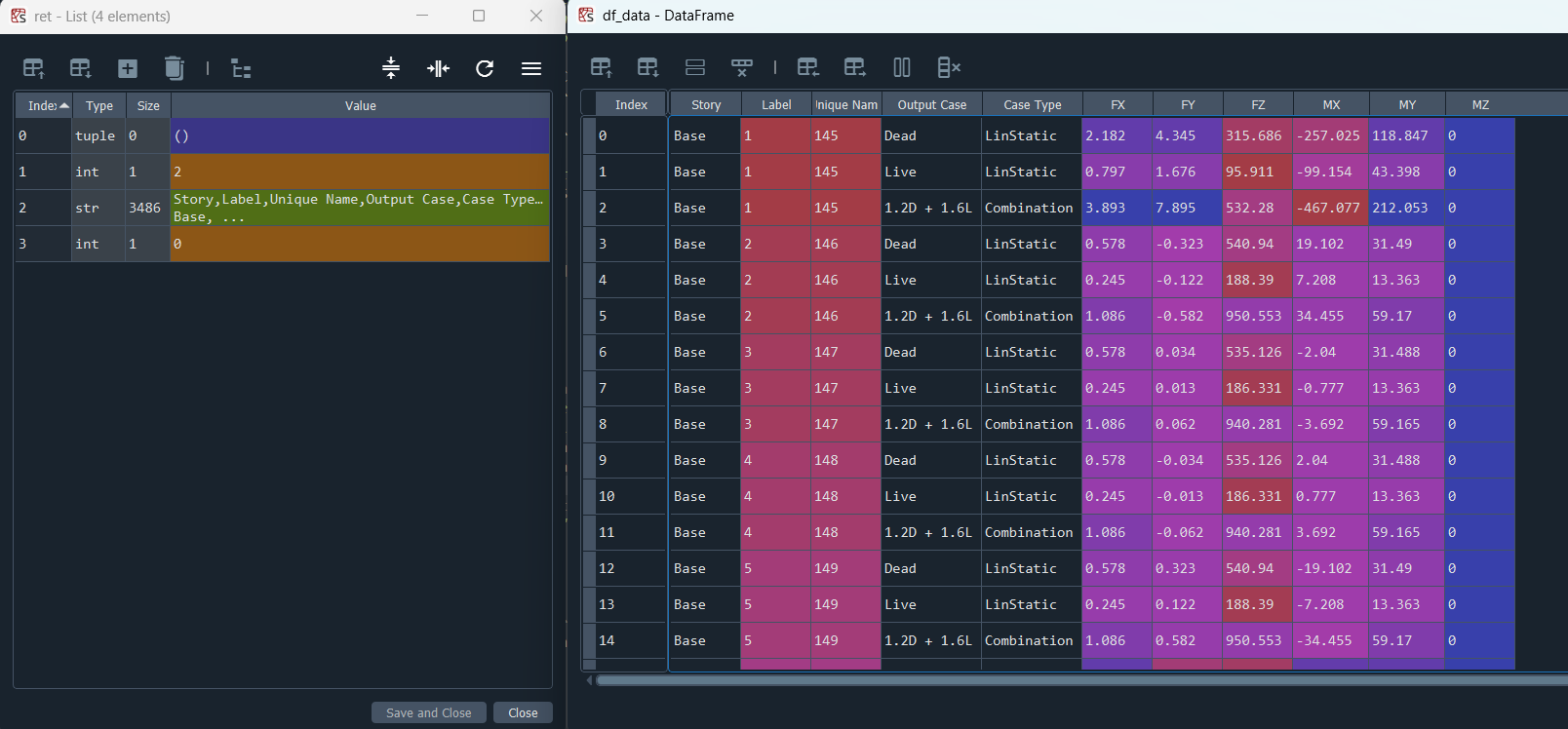Insert column to the left in df_data
The width and height of the screenshot is (1568, 729).
(x=807, y=67)
